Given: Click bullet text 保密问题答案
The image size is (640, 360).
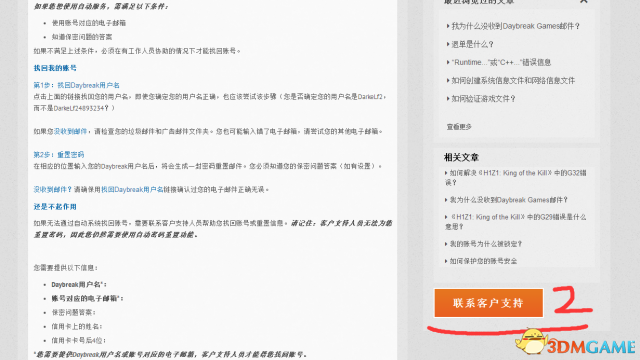Looking at the screenshot, I should [73, 313].
